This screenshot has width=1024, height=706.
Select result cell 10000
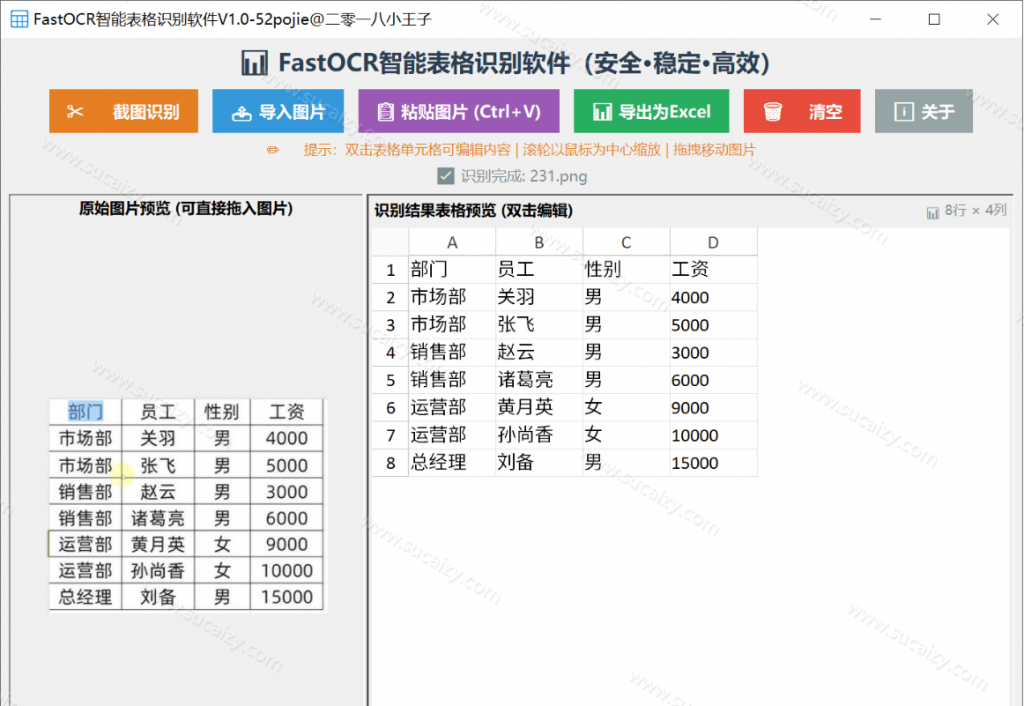click(x=713, y=435)
